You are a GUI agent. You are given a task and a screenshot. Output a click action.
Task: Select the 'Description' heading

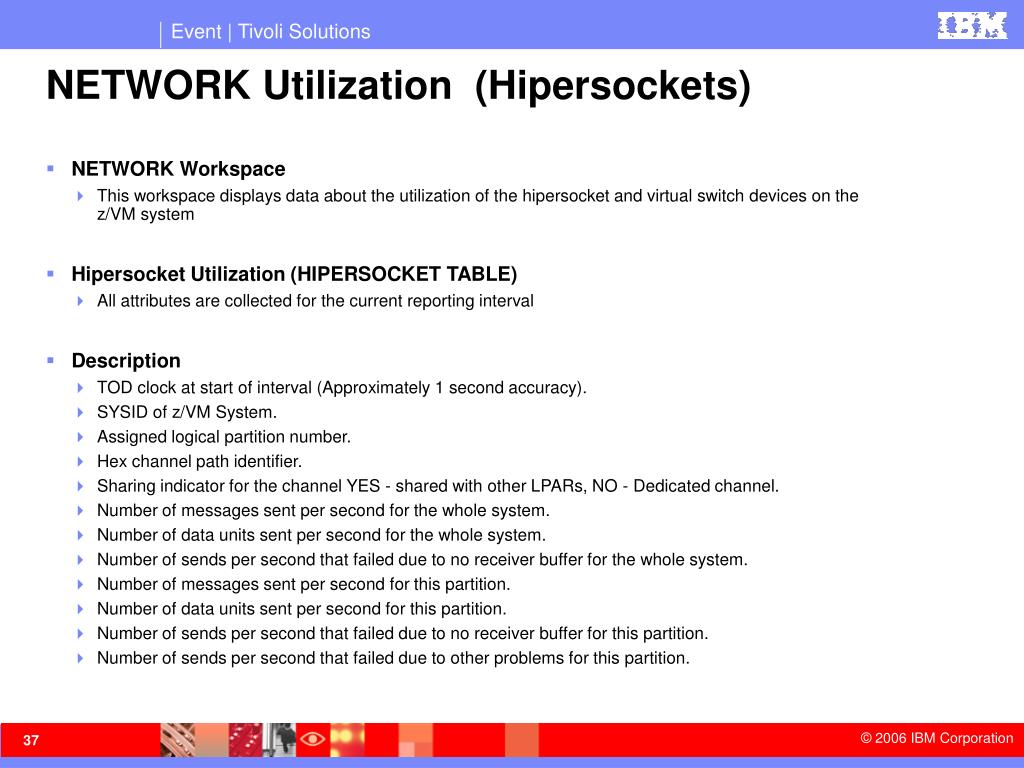pyautogui.click(x=126, y=360)
